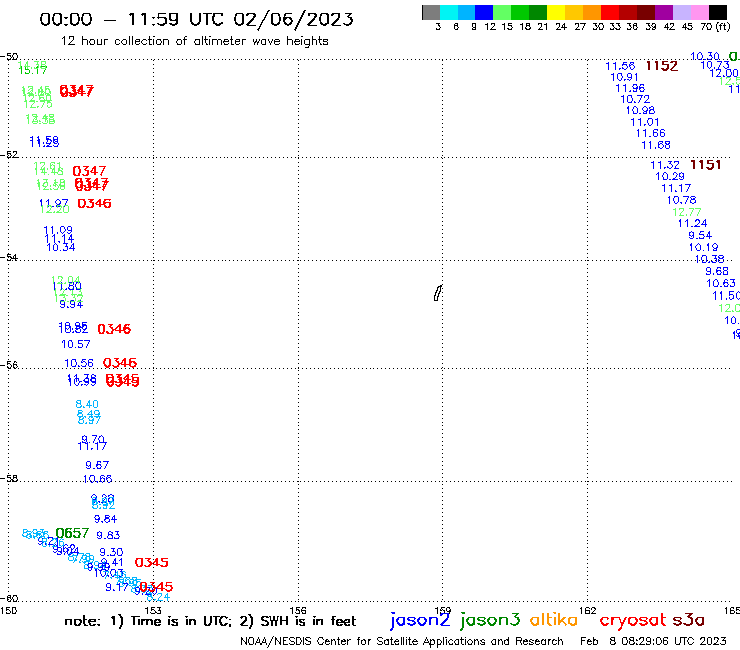
Task: Select the reading '9.83'
Action: tap(108, 535)
